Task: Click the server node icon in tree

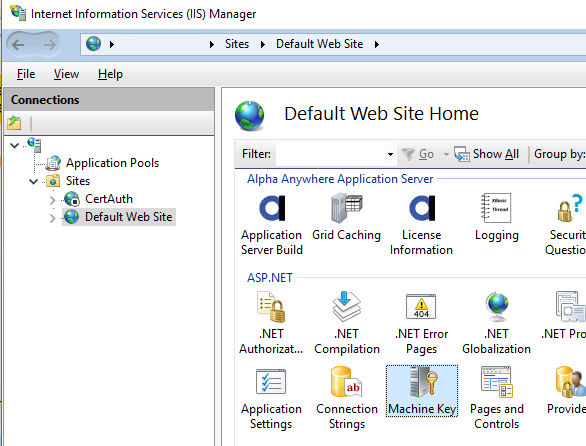Action: (34, 145)
